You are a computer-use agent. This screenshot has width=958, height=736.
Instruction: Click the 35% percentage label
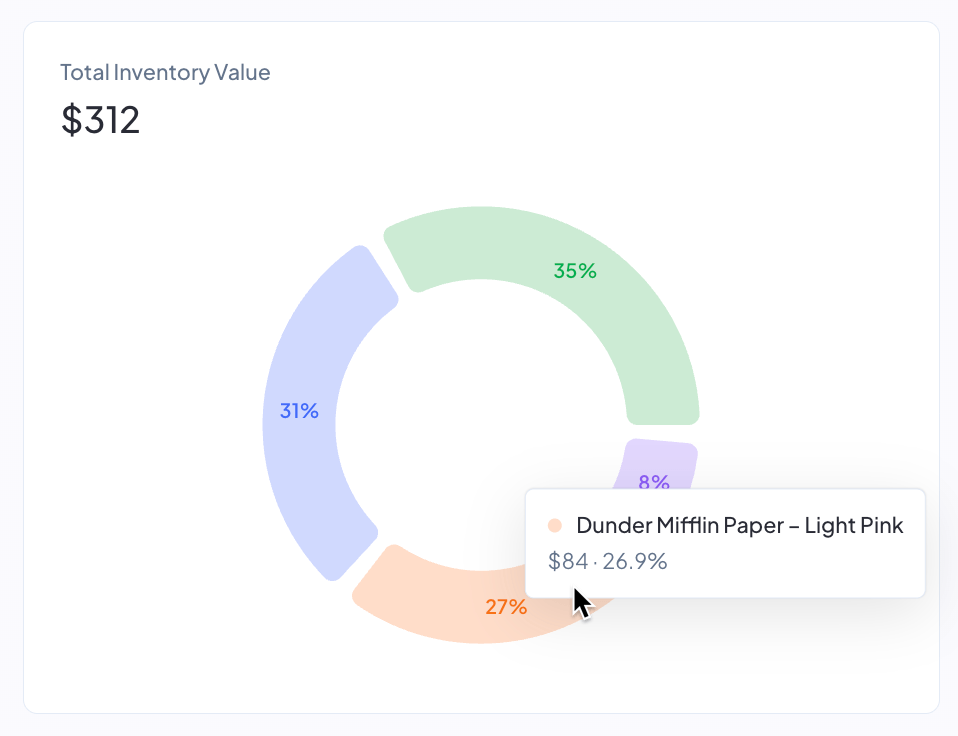(x=574, y=271)
